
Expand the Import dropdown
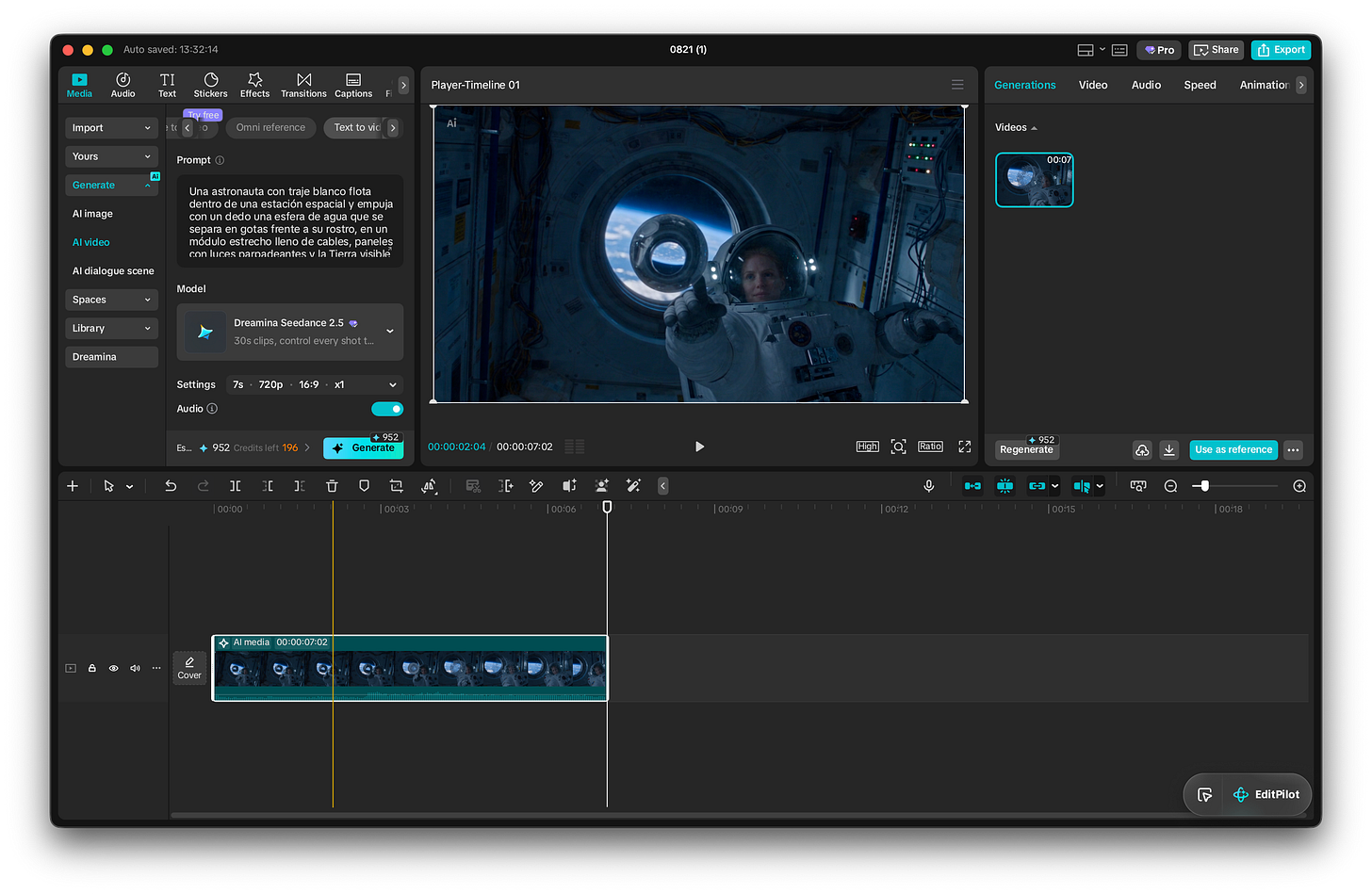[111, 128]
